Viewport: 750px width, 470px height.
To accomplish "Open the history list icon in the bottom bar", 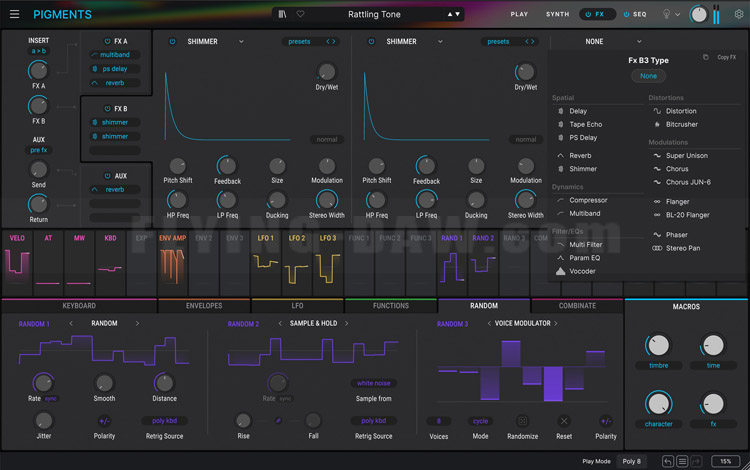I will [682, 461].
